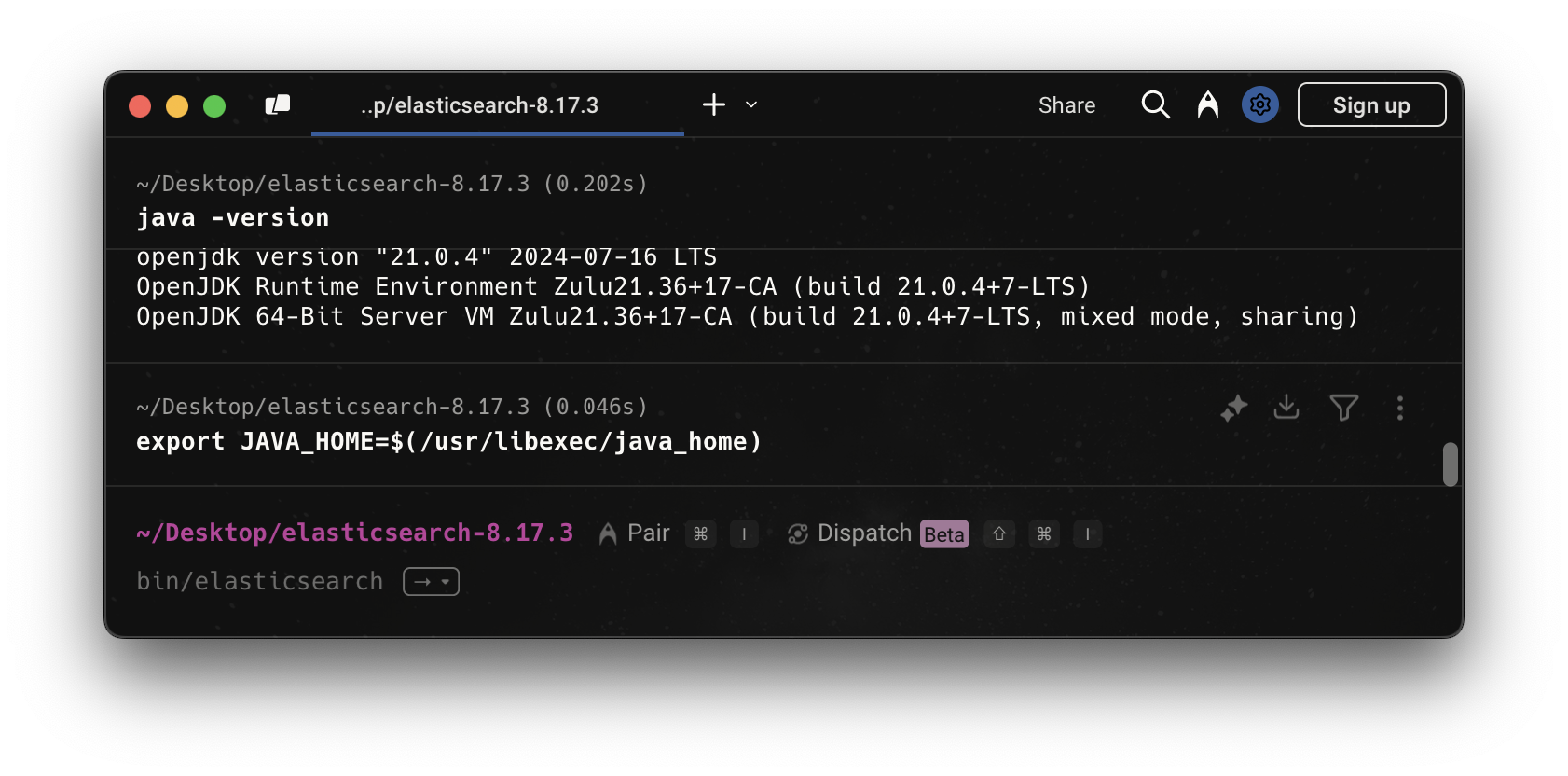
Task: Click the filter funnel icon on block
Action: pyautogui.click(x=1343, y=408)
